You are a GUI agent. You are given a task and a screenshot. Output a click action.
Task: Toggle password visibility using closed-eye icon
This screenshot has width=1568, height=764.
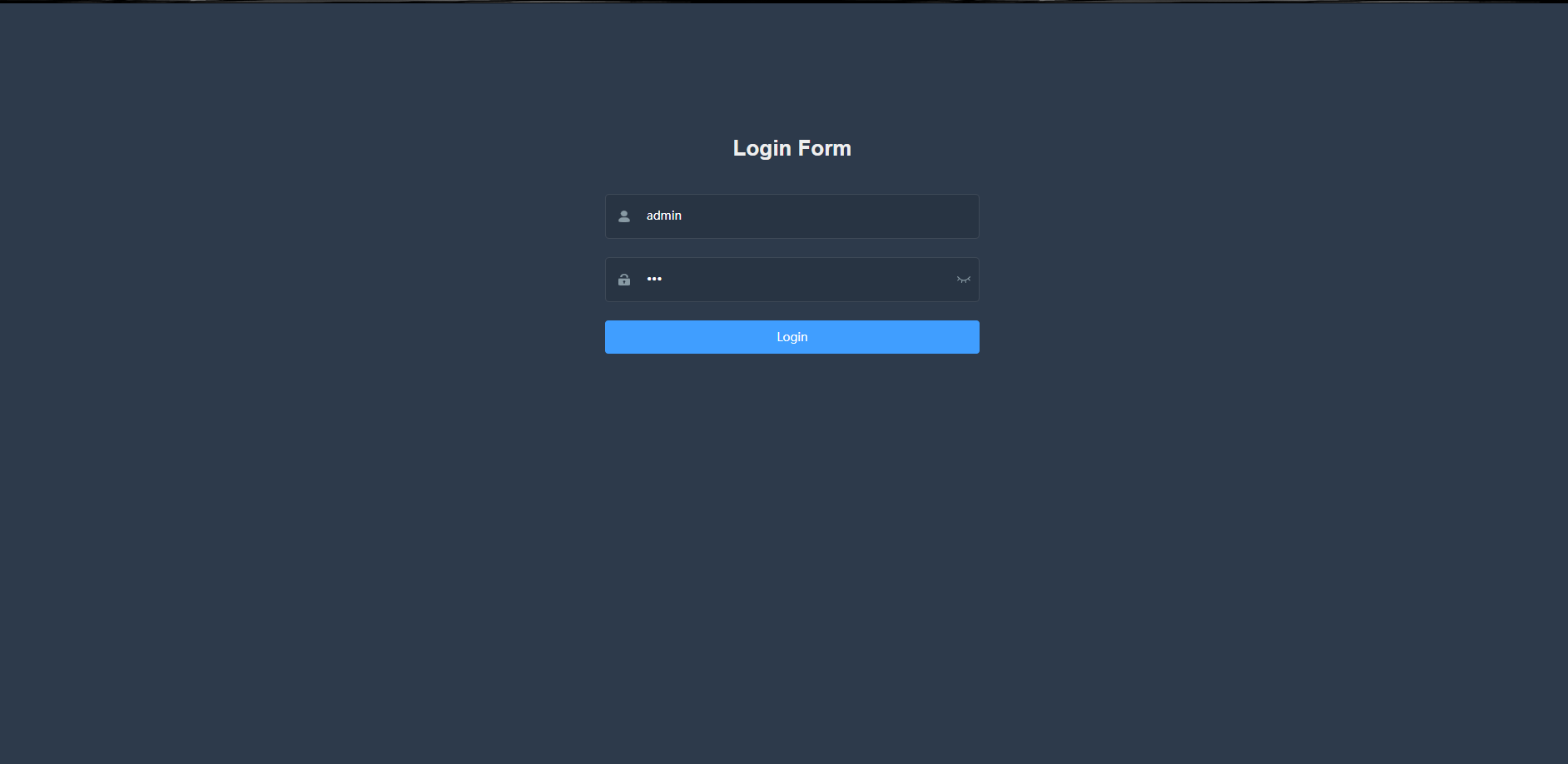964,280
